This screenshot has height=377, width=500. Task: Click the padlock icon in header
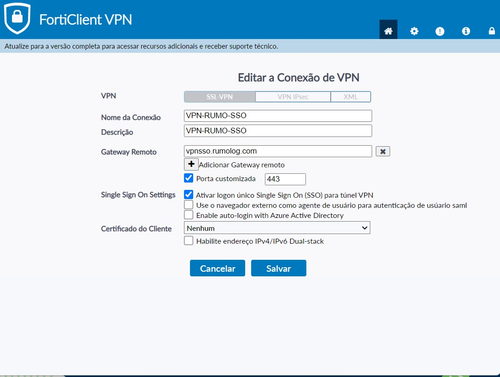click(x=492, y=31)
